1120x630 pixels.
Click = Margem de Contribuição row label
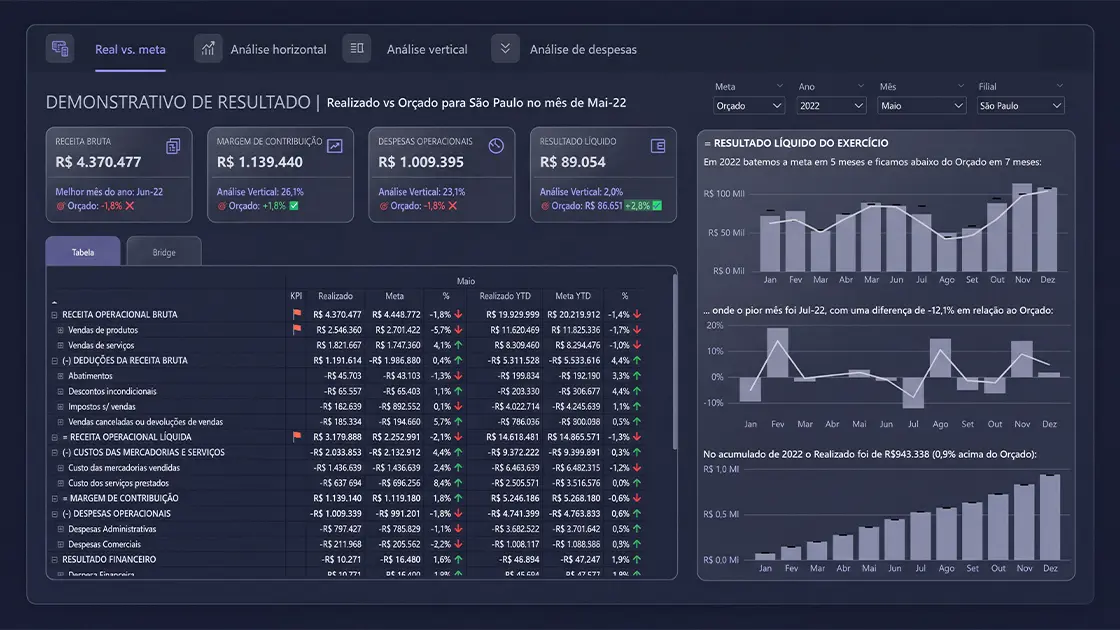120,499
